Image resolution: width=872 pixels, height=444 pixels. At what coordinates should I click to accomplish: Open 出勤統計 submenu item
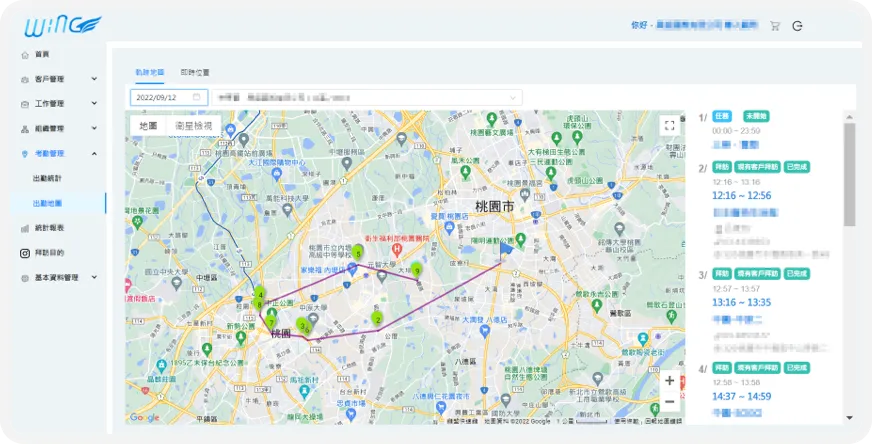point(47,179)
